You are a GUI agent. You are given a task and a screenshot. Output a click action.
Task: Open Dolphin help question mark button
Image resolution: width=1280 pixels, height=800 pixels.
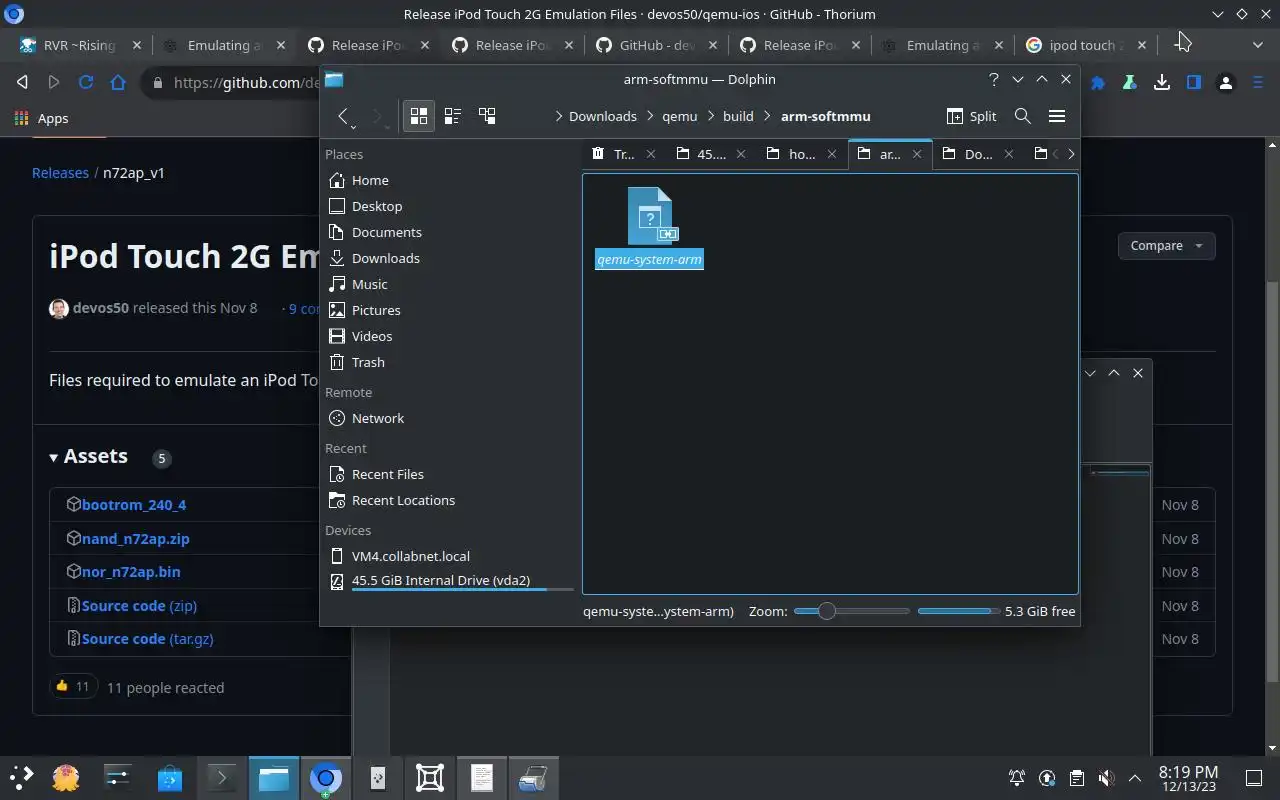point(993,79)
